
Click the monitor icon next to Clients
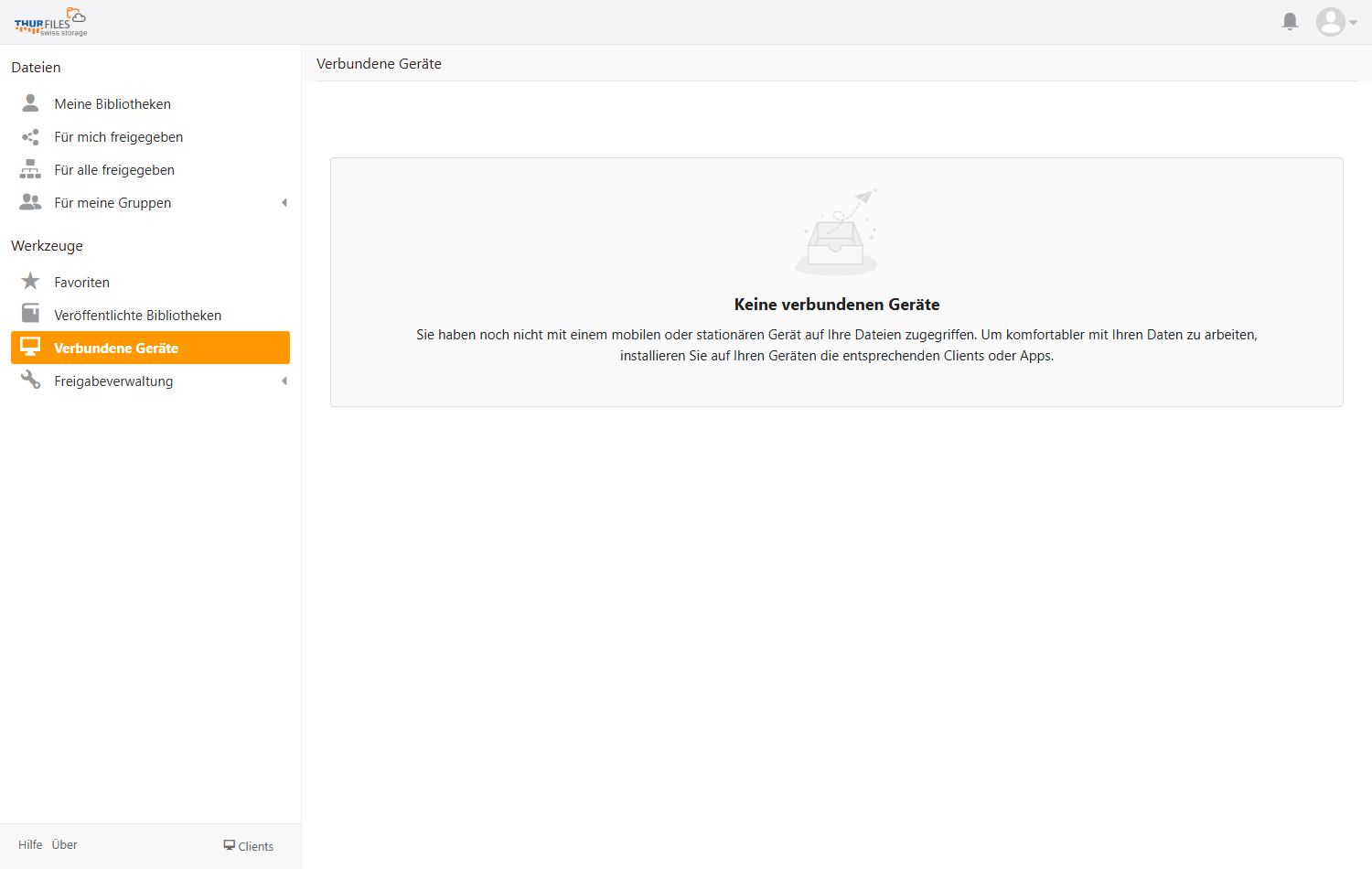230,845
